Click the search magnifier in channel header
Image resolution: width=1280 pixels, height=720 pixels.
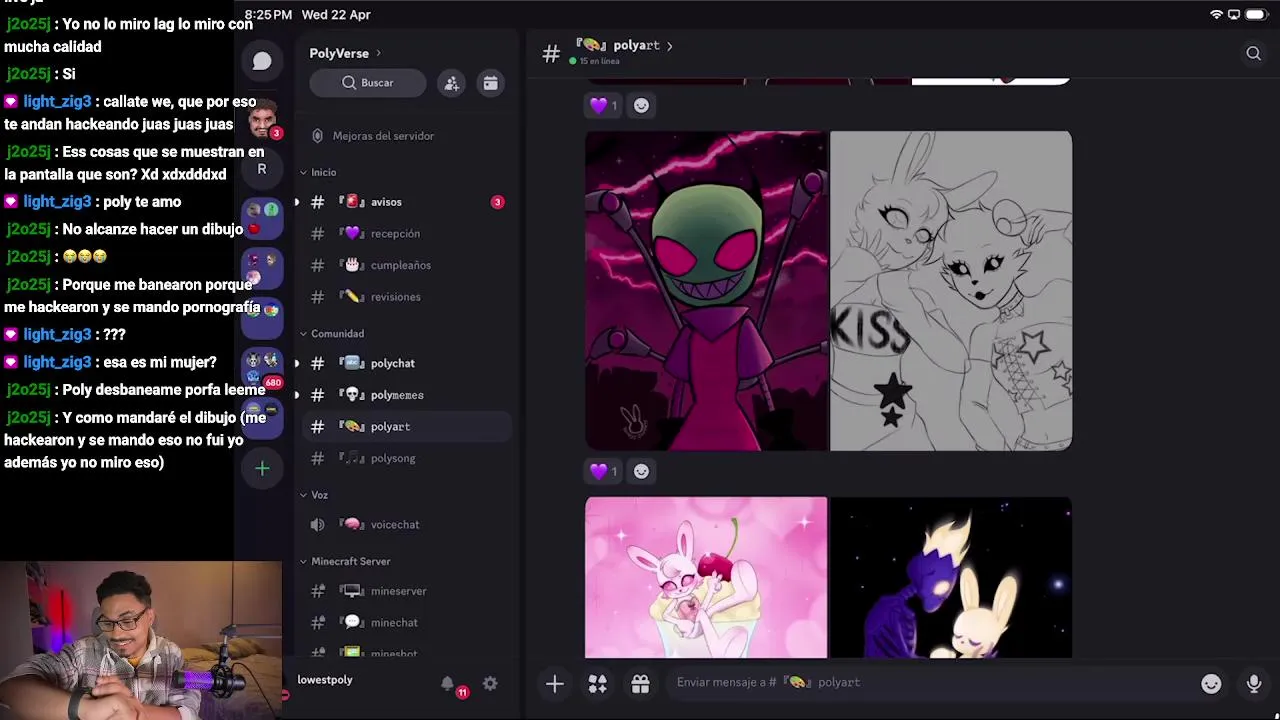(1253, 54)
